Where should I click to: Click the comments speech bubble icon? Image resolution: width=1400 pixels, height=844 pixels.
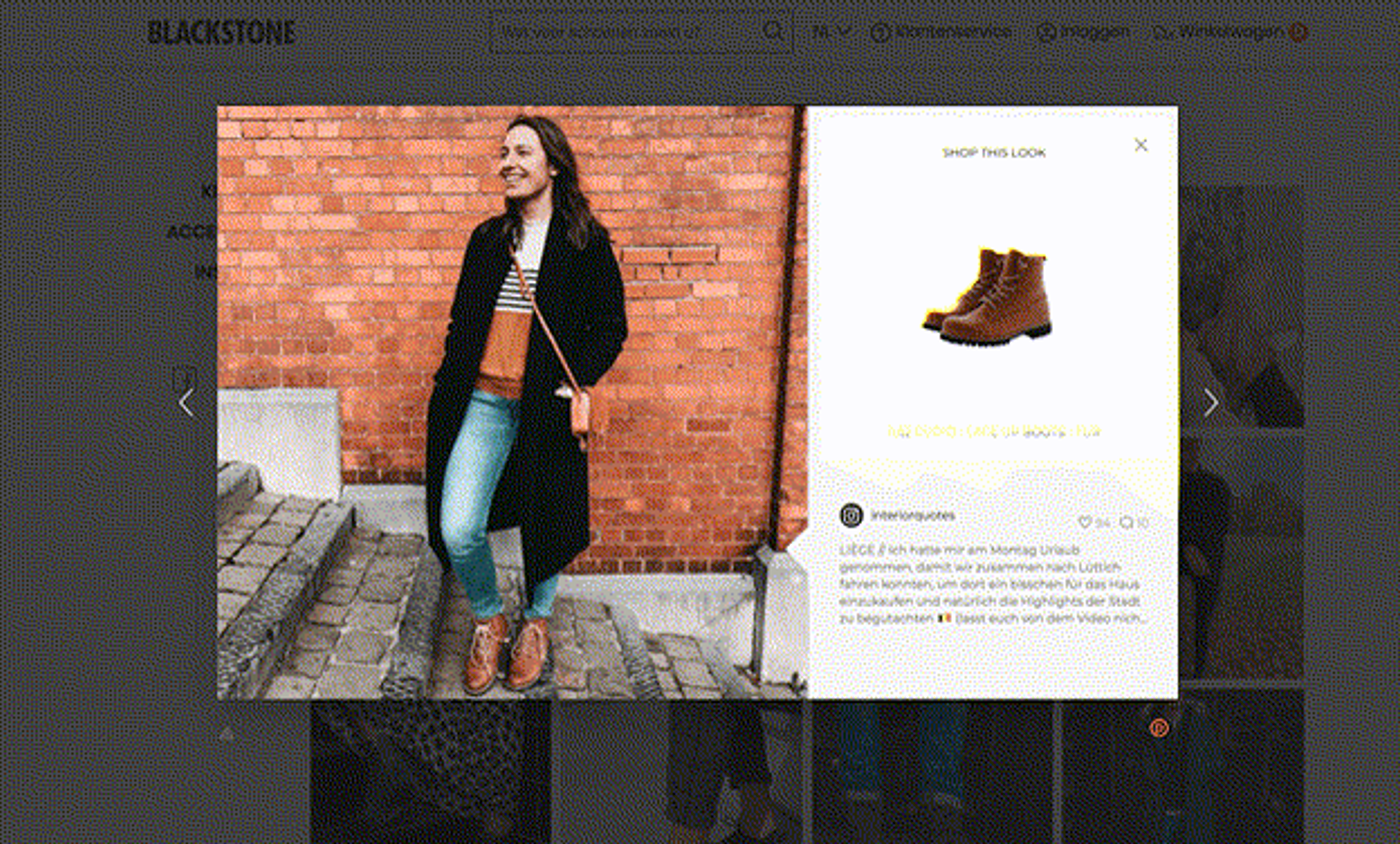1126,522
